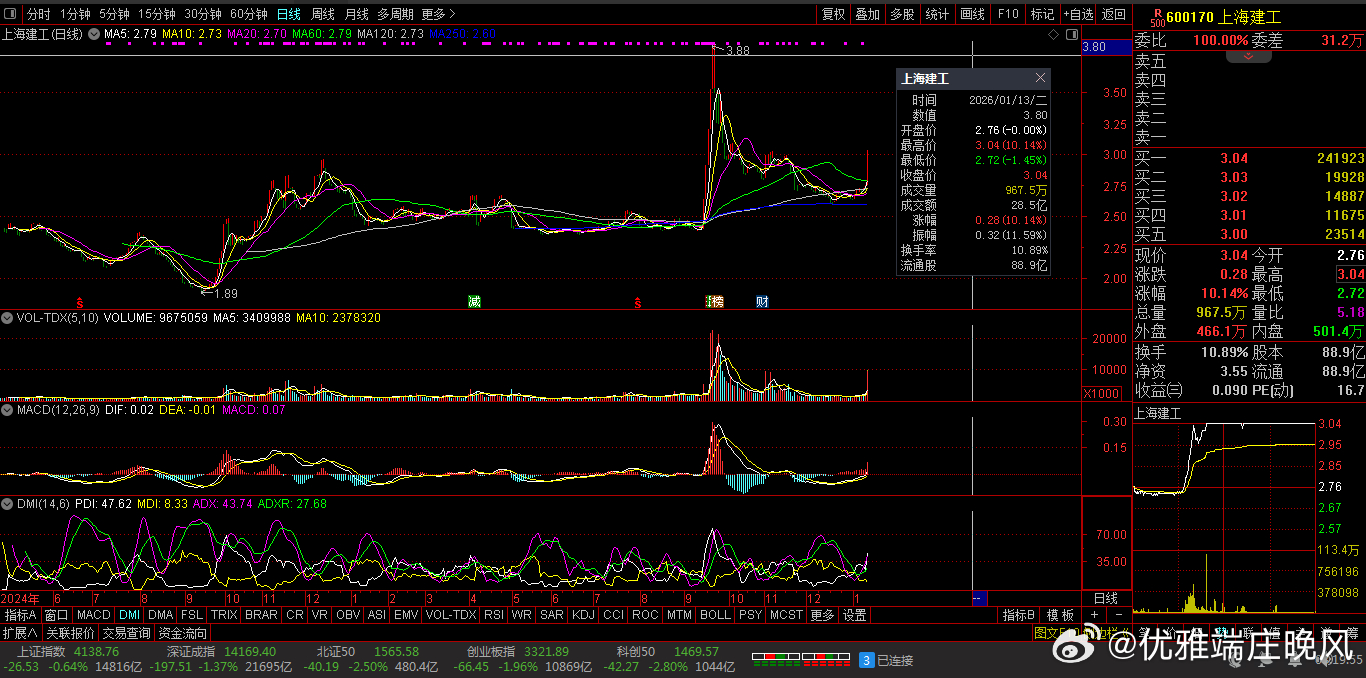The image size is (1366, 678).
Task: Toggle 复权 price adjustment
Action: (x=833, y=14)
